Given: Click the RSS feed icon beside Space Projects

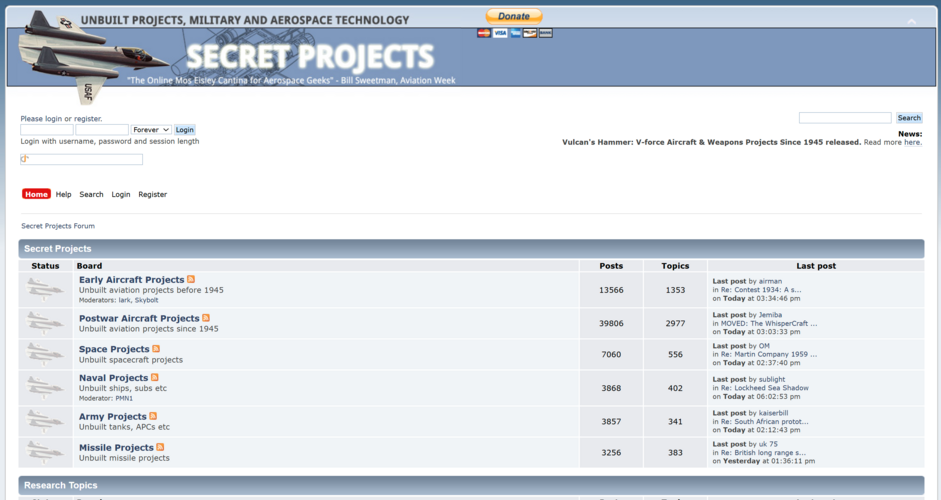Looking at the screenshot, I should (156, 349).
